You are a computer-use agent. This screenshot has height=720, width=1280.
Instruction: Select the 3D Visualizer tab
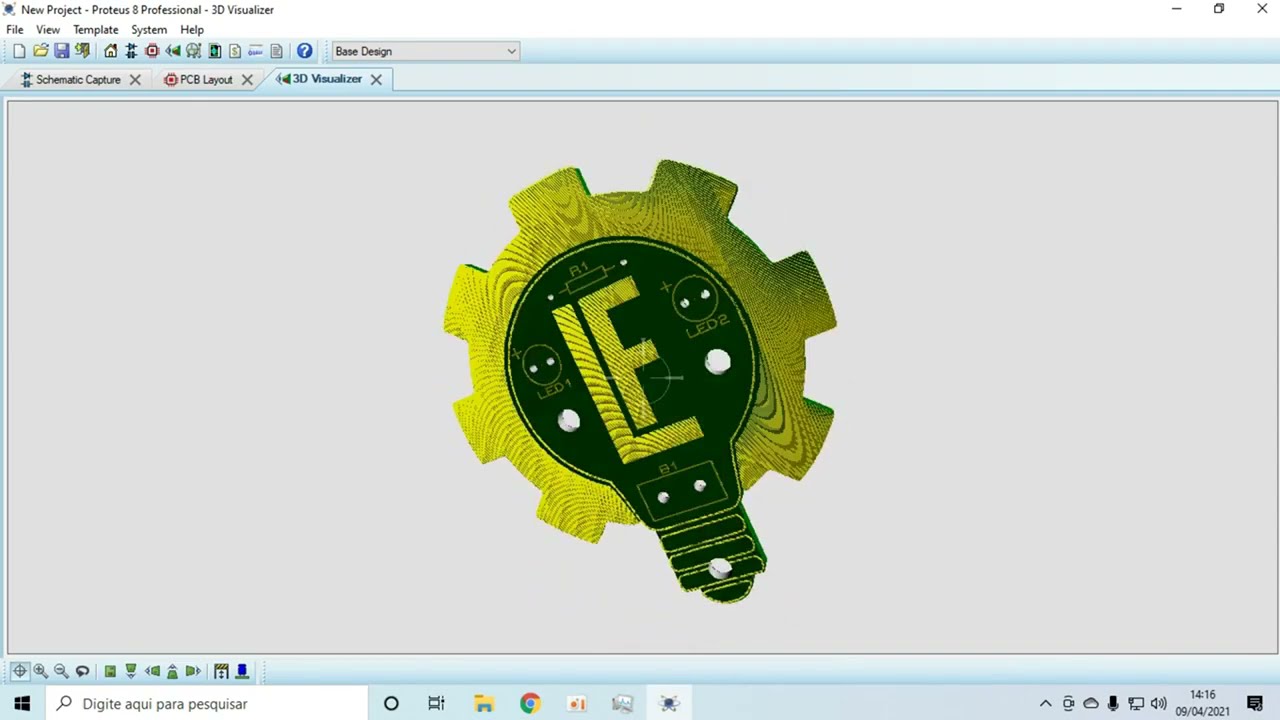point(327,79)
